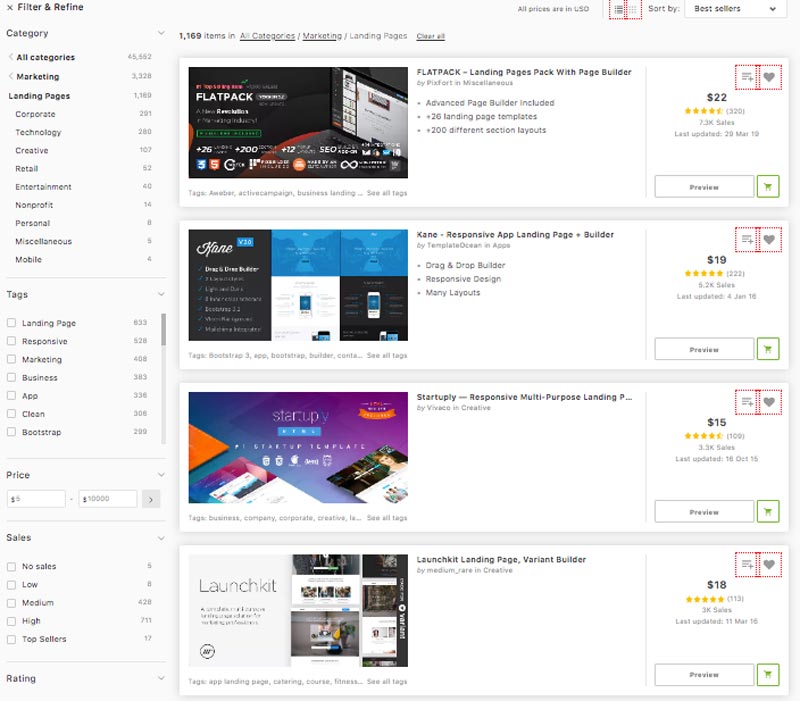Click Clear all to reset filters
This screenshot has width=800, height=701.
coord(432,34)
